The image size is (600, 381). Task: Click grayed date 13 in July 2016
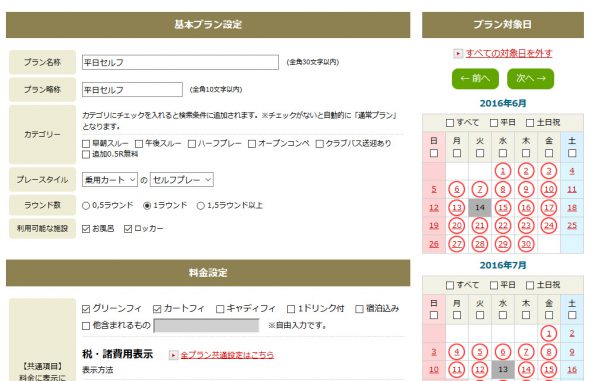503,370
